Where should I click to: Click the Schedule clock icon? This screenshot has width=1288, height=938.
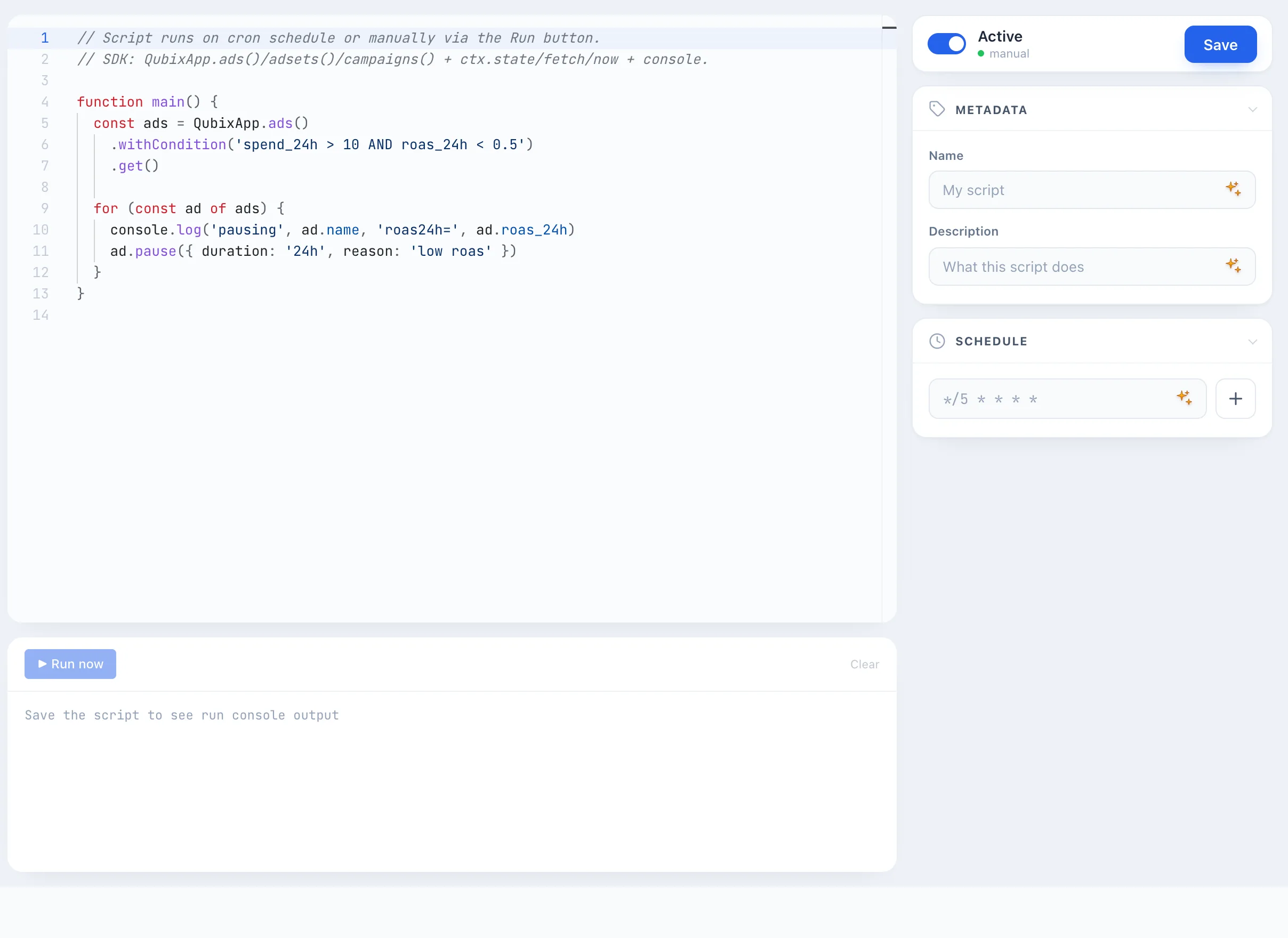[937, 341]
